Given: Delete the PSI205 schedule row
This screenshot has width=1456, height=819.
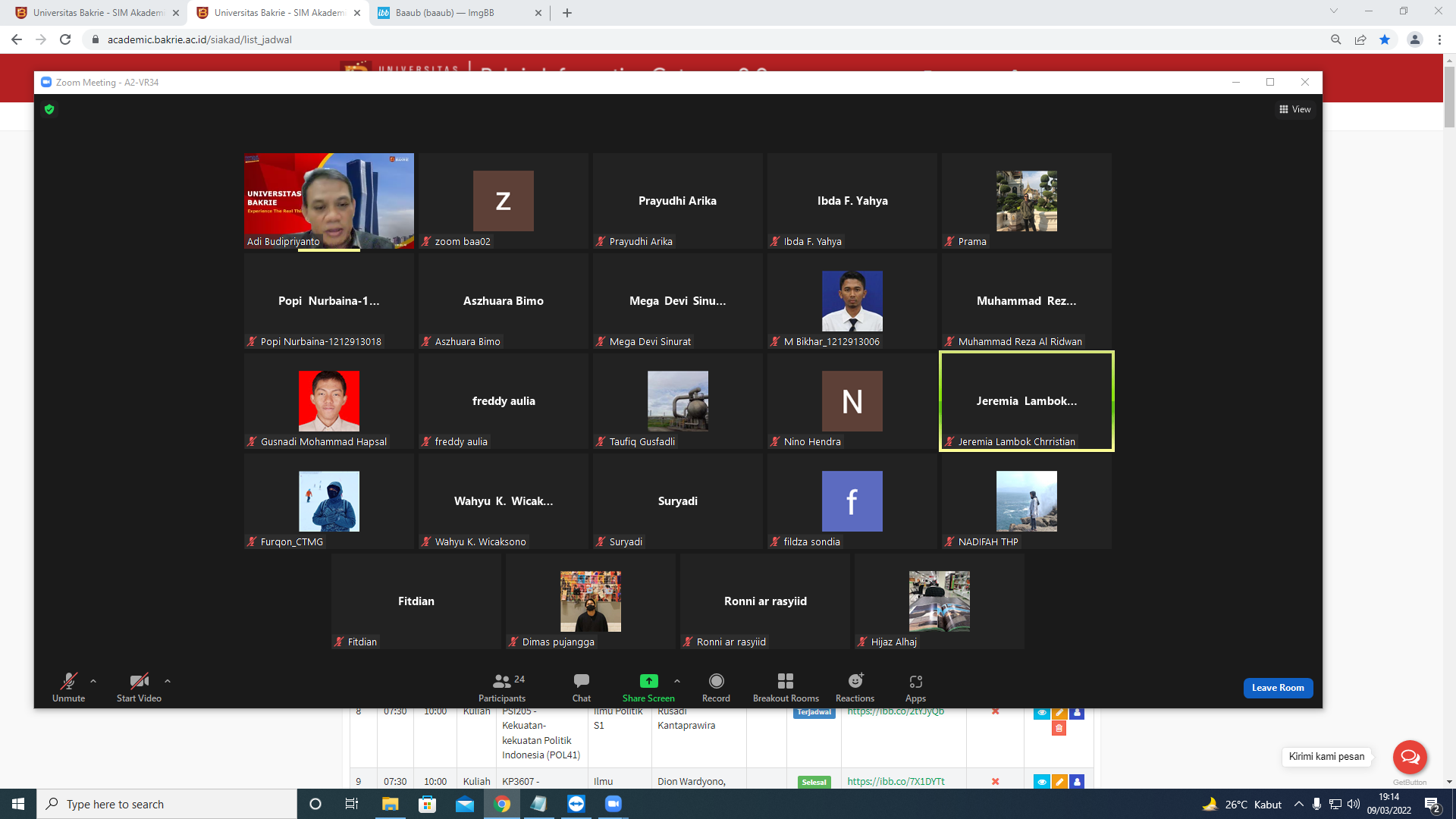Looking at the screenshot, I should point(1059,728).
